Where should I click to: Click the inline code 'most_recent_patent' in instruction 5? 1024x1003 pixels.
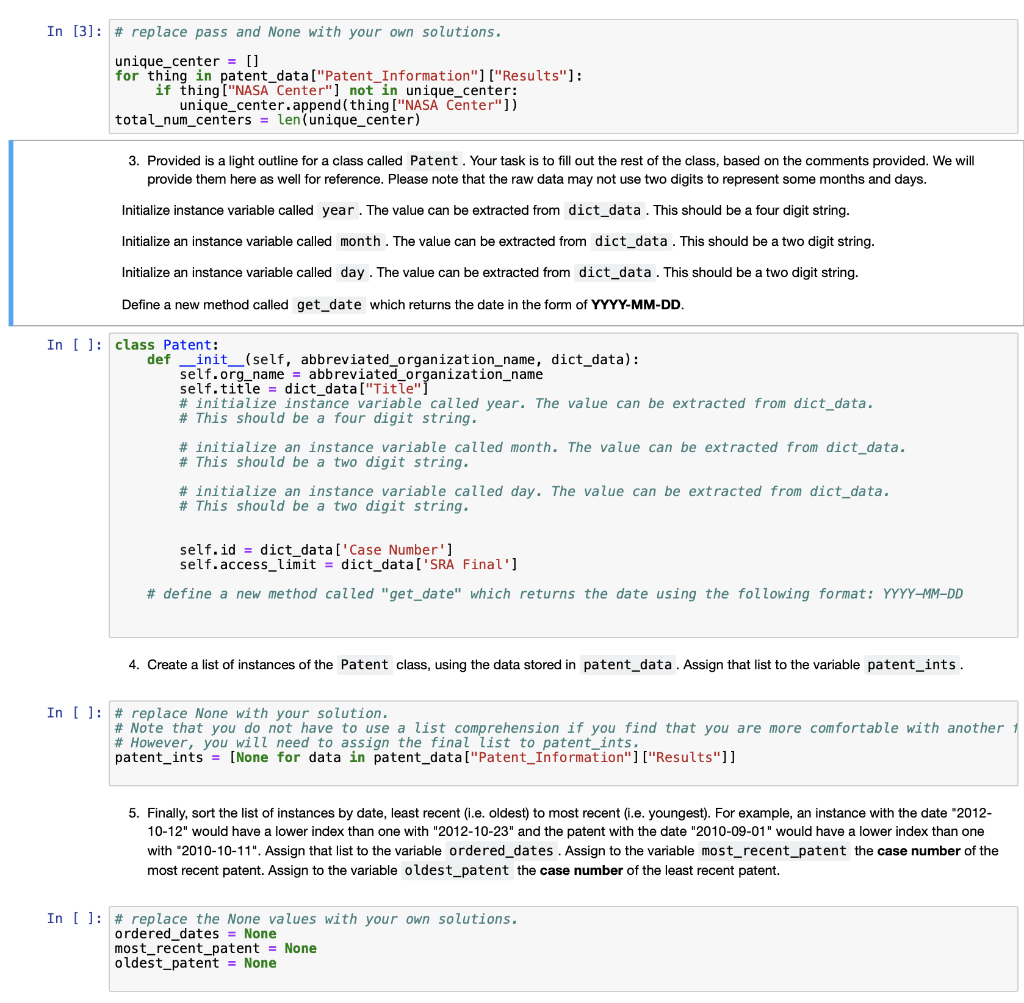pos(774,851)
